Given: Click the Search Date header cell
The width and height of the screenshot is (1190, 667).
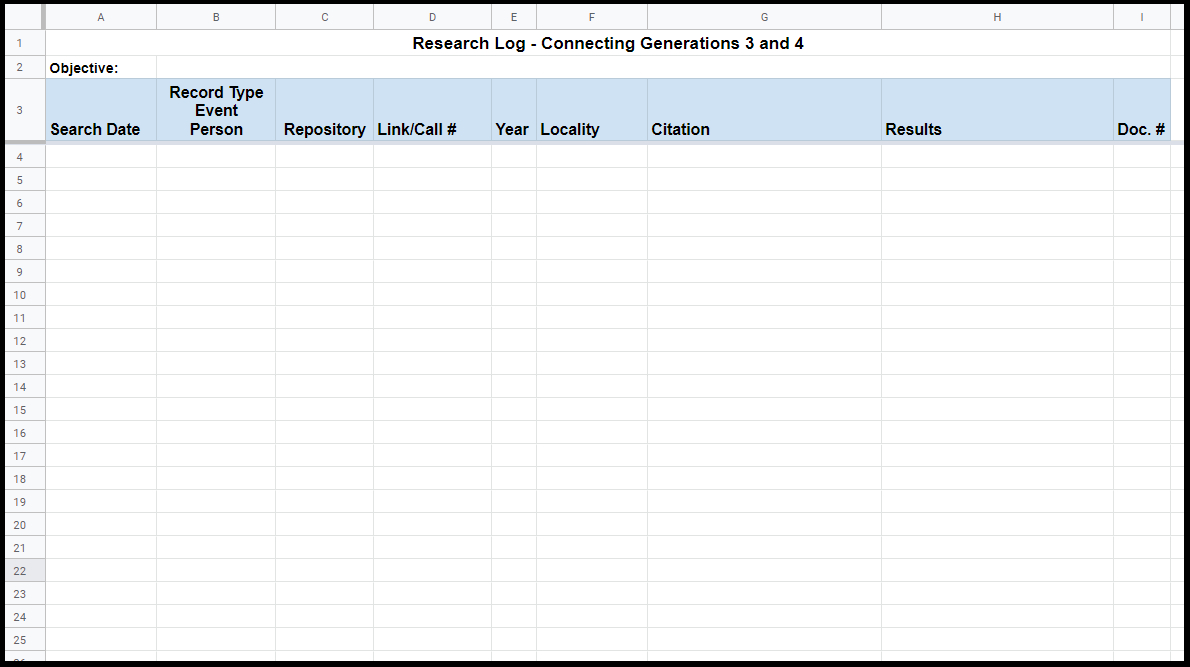Looking at the screenshot, I should pyautogui.click(x=100, y=110).
